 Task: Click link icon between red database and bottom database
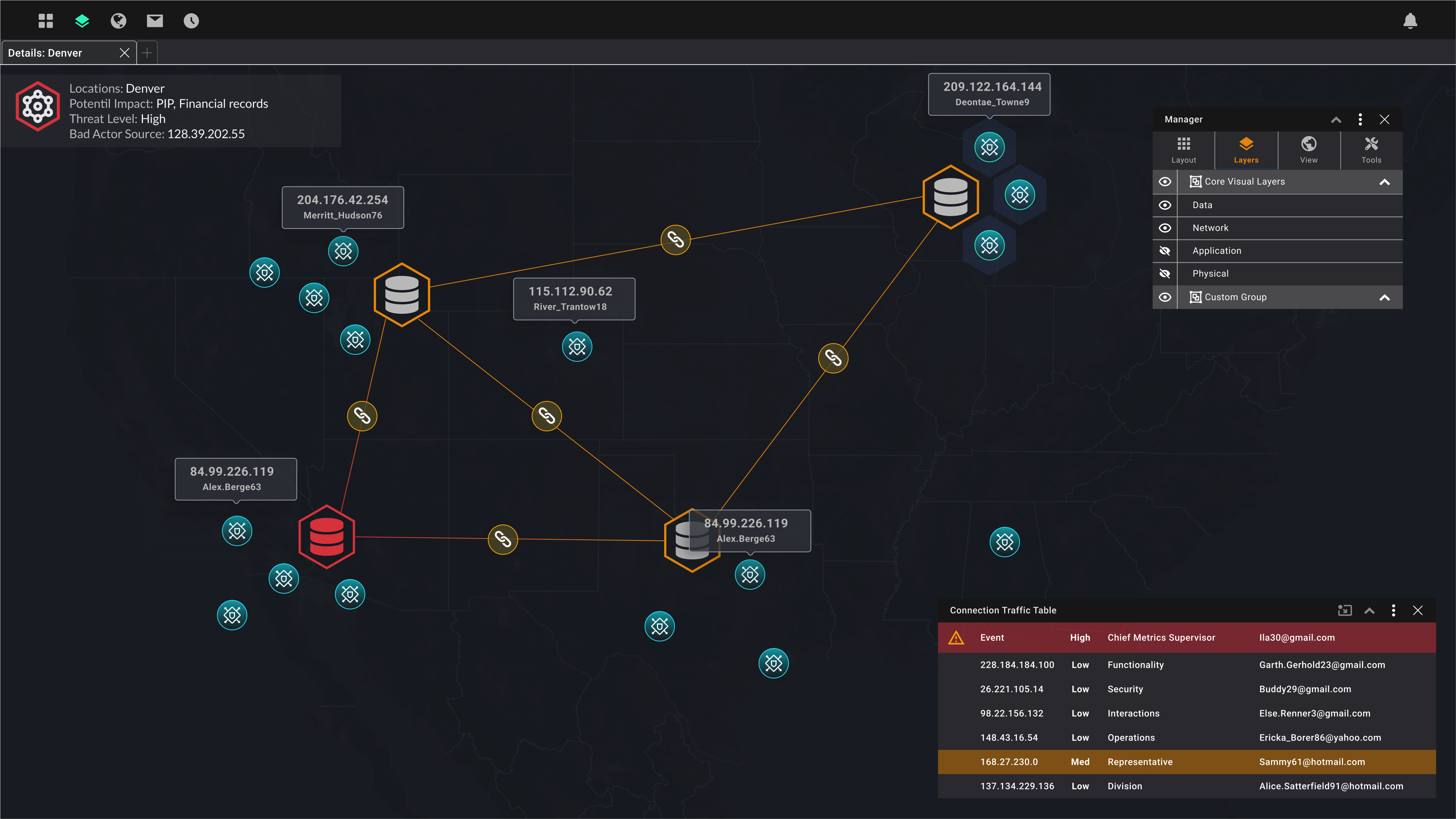click(503, 539)
